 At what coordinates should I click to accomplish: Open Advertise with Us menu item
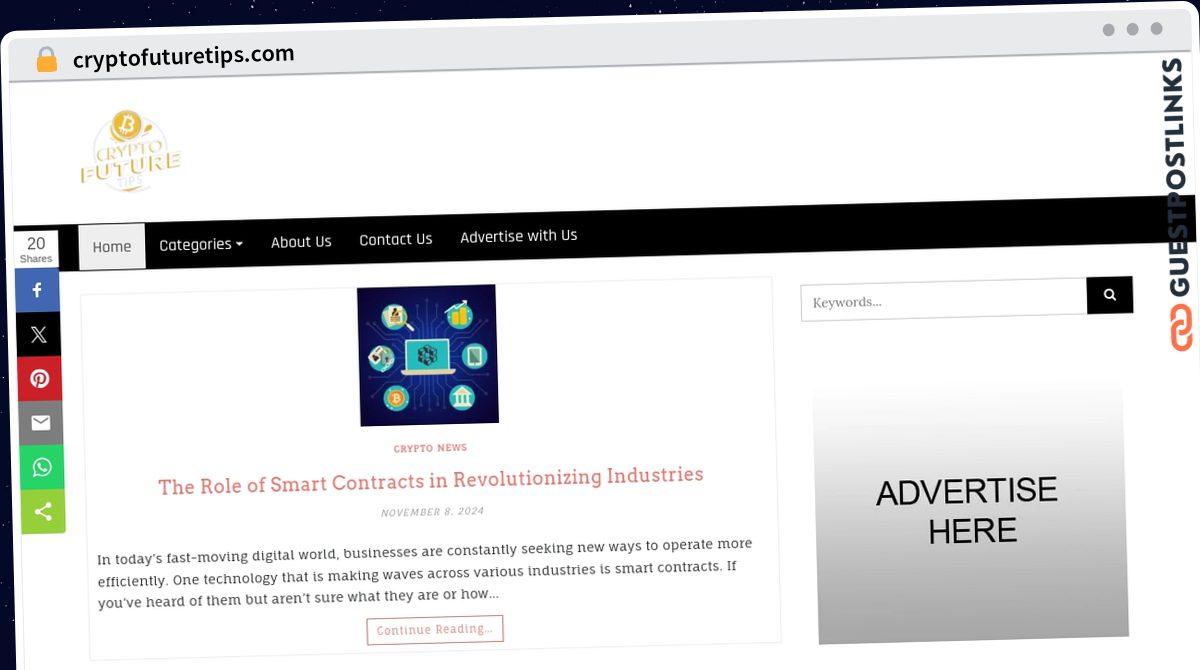(x=519, y=236)
